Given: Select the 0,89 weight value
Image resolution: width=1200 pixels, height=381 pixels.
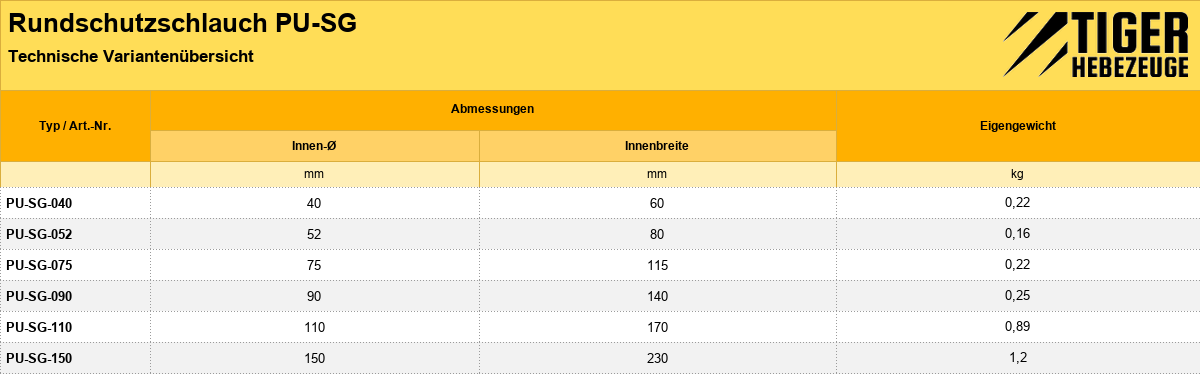Looking at the screenshot, I should [1017, 327].
